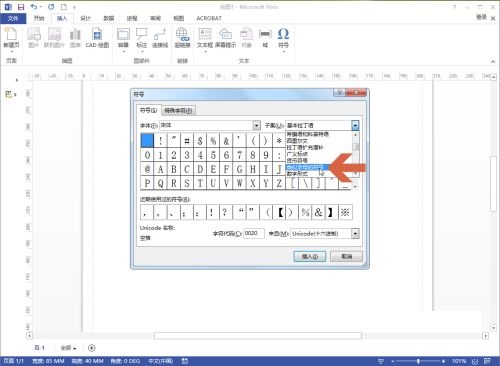Click the zoom in plus button
The height and width of the screenshot is (366, 500).
pos(443,361)
